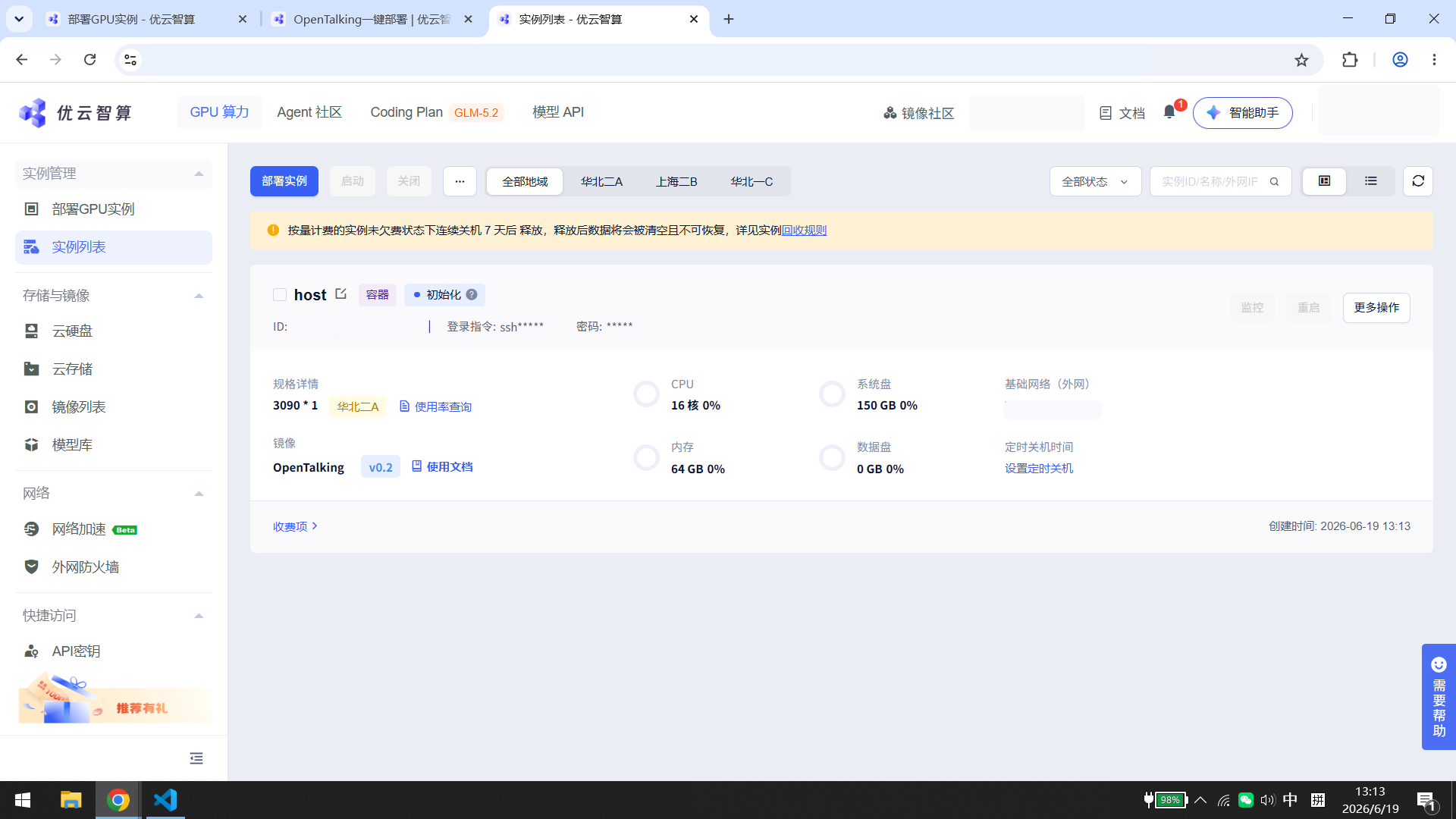Open the browser tab search dropdown

19,19
